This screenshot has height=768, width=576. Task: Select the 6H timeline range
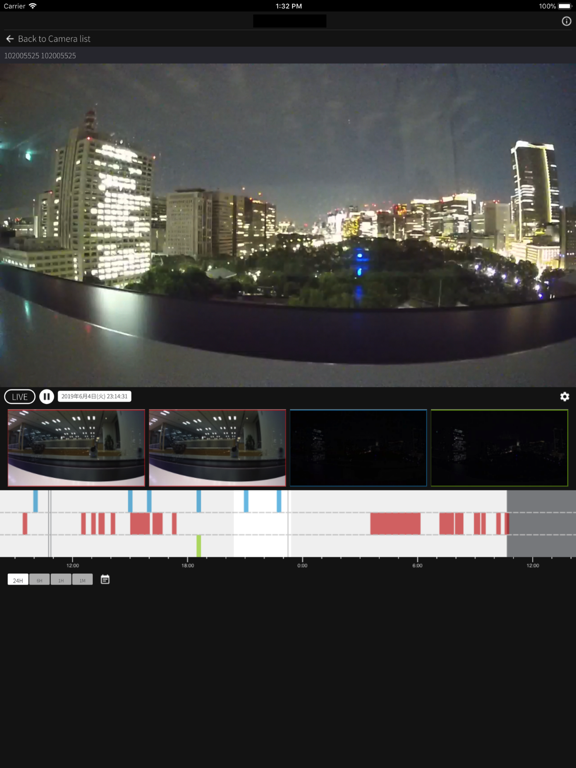[x=40, y=579]
